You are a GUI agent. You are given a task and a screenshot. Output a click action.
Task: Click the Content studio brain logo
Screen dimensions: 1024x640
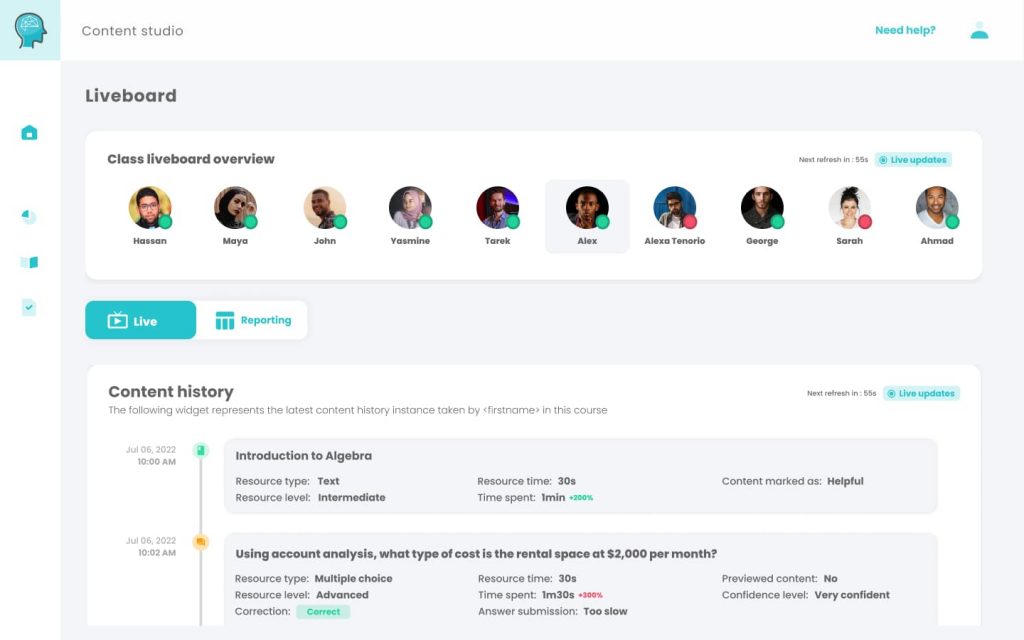[30, 30]
